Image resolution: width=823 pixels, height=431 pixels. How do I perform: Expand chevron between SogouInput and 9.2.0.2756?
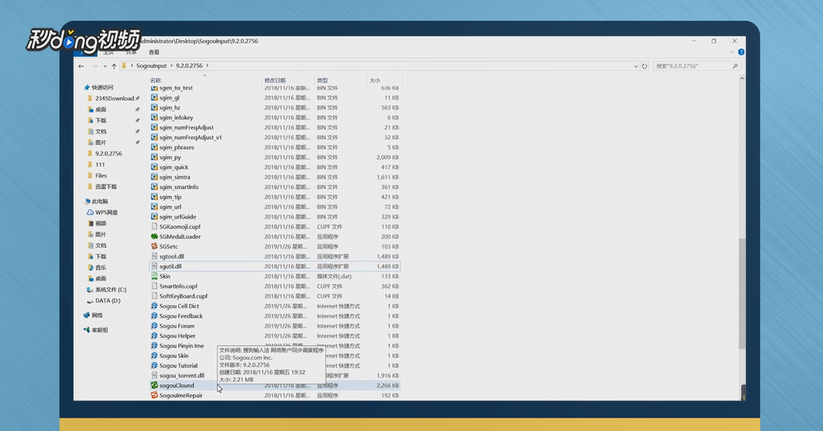click(x=171, y=66)
